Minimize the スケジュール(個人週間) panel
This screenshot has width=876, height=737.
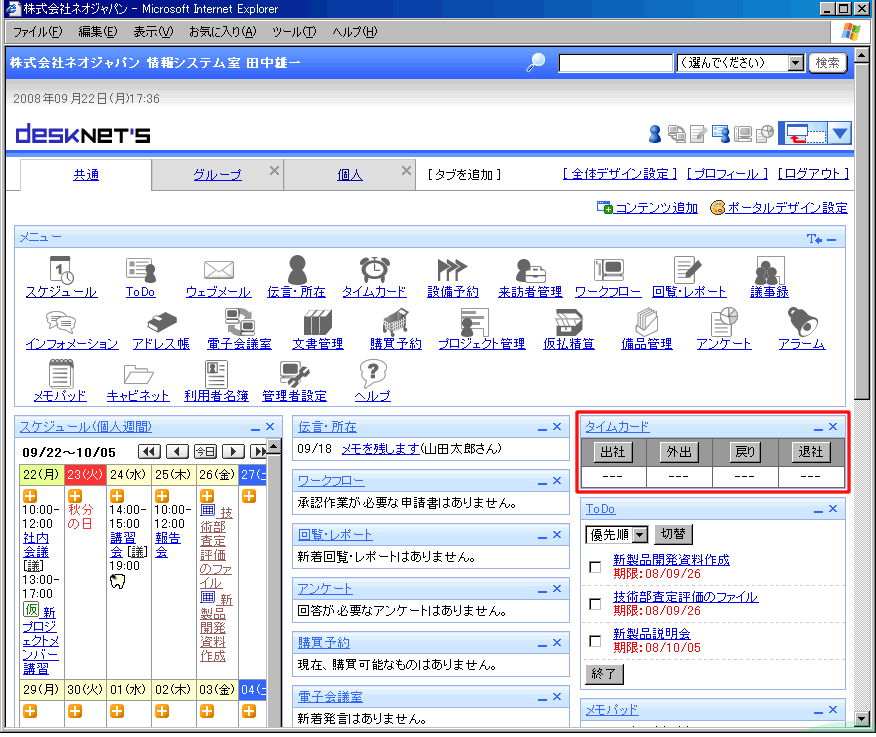click(x=255, y=428)
